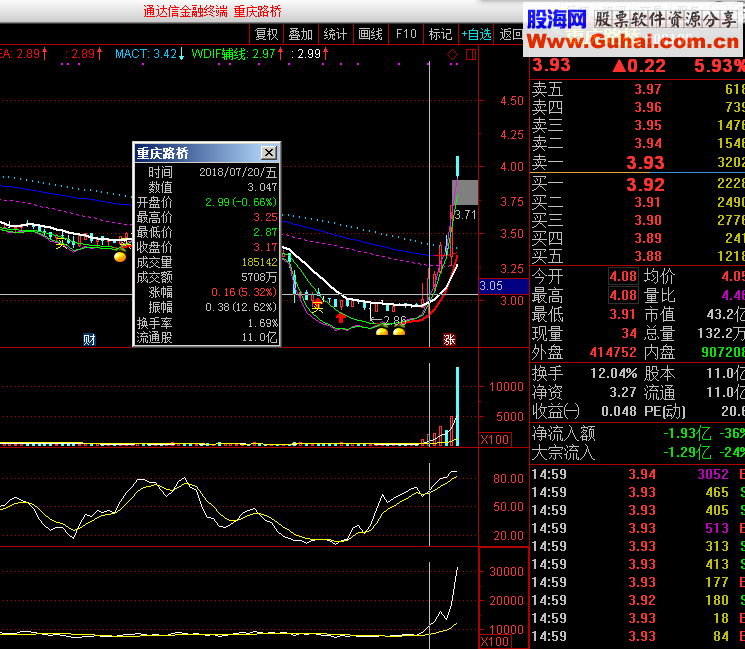Click the gray box beside the 3.71 label
The height and width of the screenshot is (649, 745).
pyautogui.click(x=465, y=193)
